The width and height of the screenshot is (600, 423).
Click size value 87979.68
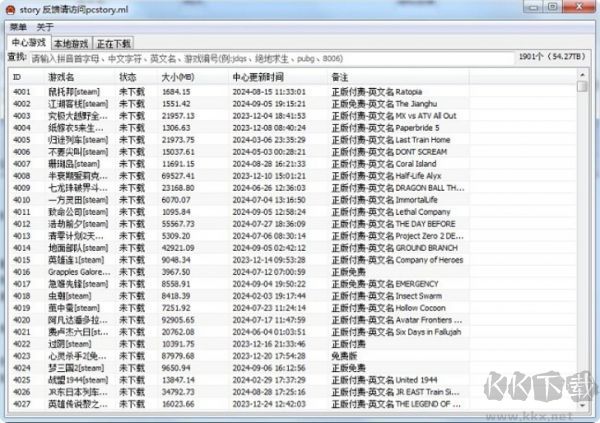(x=178, y=356)
